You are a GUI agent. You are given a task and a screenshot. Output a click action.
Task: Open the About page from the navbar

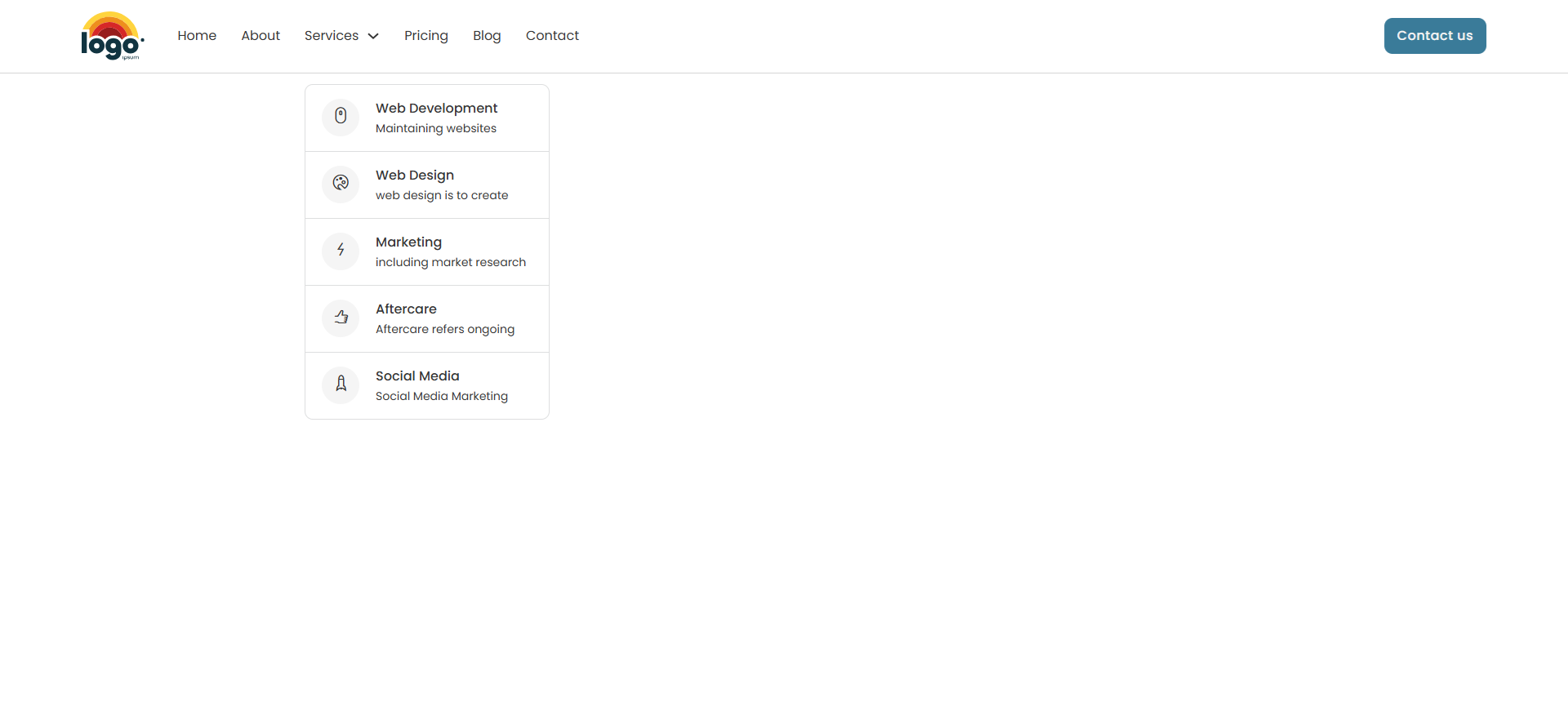(261, 36)
